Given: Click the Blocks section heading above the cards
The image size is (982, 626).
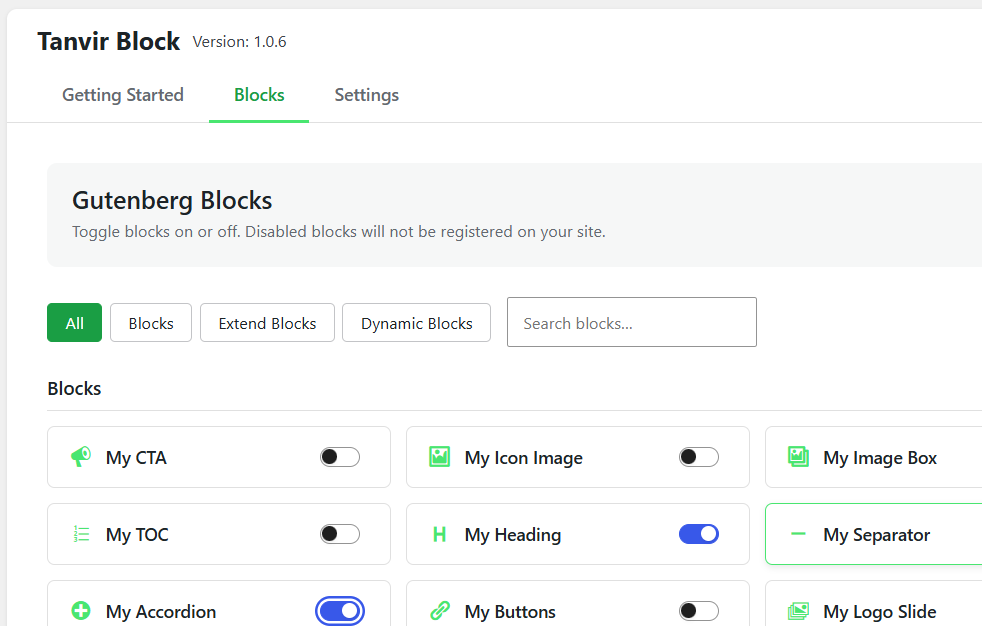Looking at the screenshot, I should [75, 389].
